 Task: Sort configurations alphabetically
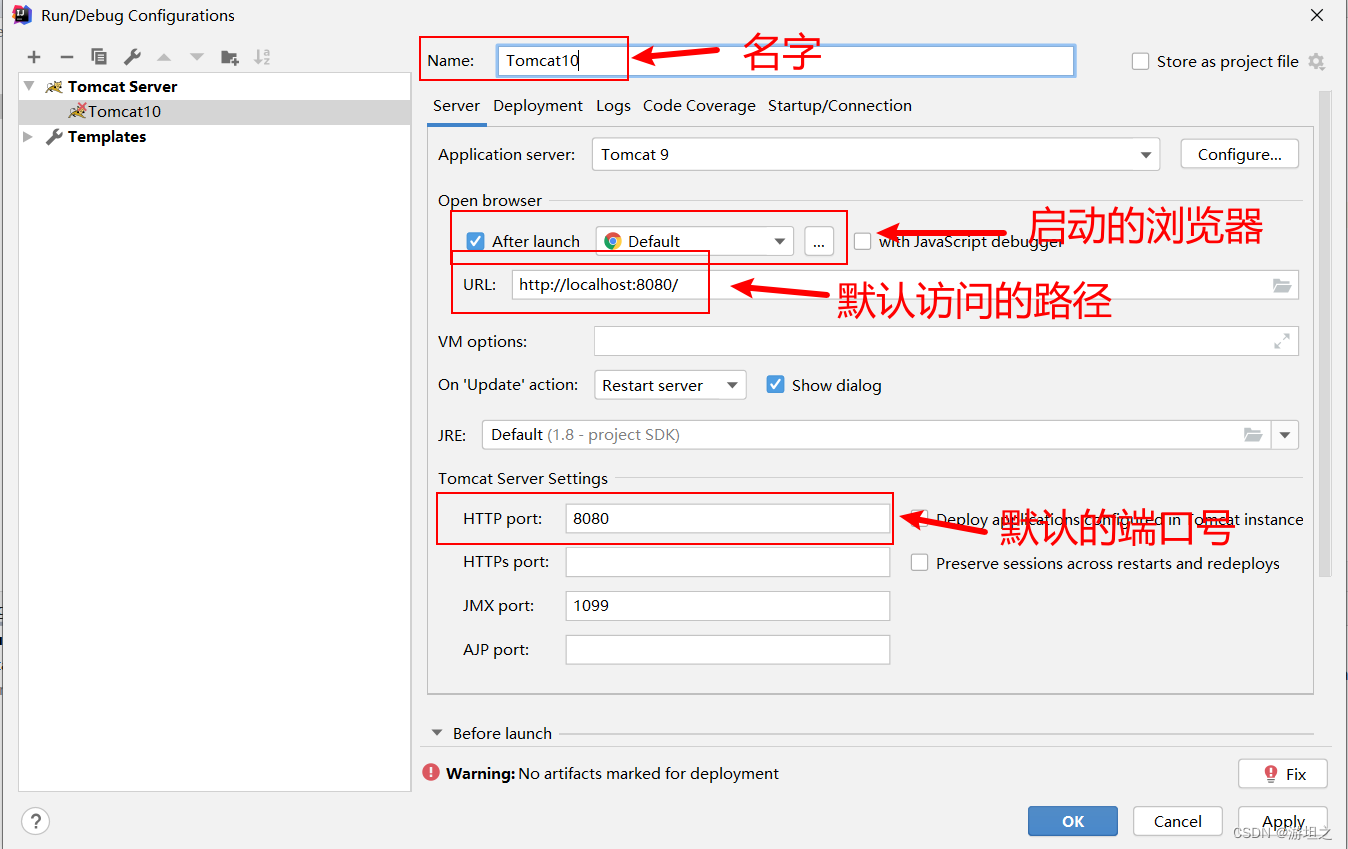point(262,58)
